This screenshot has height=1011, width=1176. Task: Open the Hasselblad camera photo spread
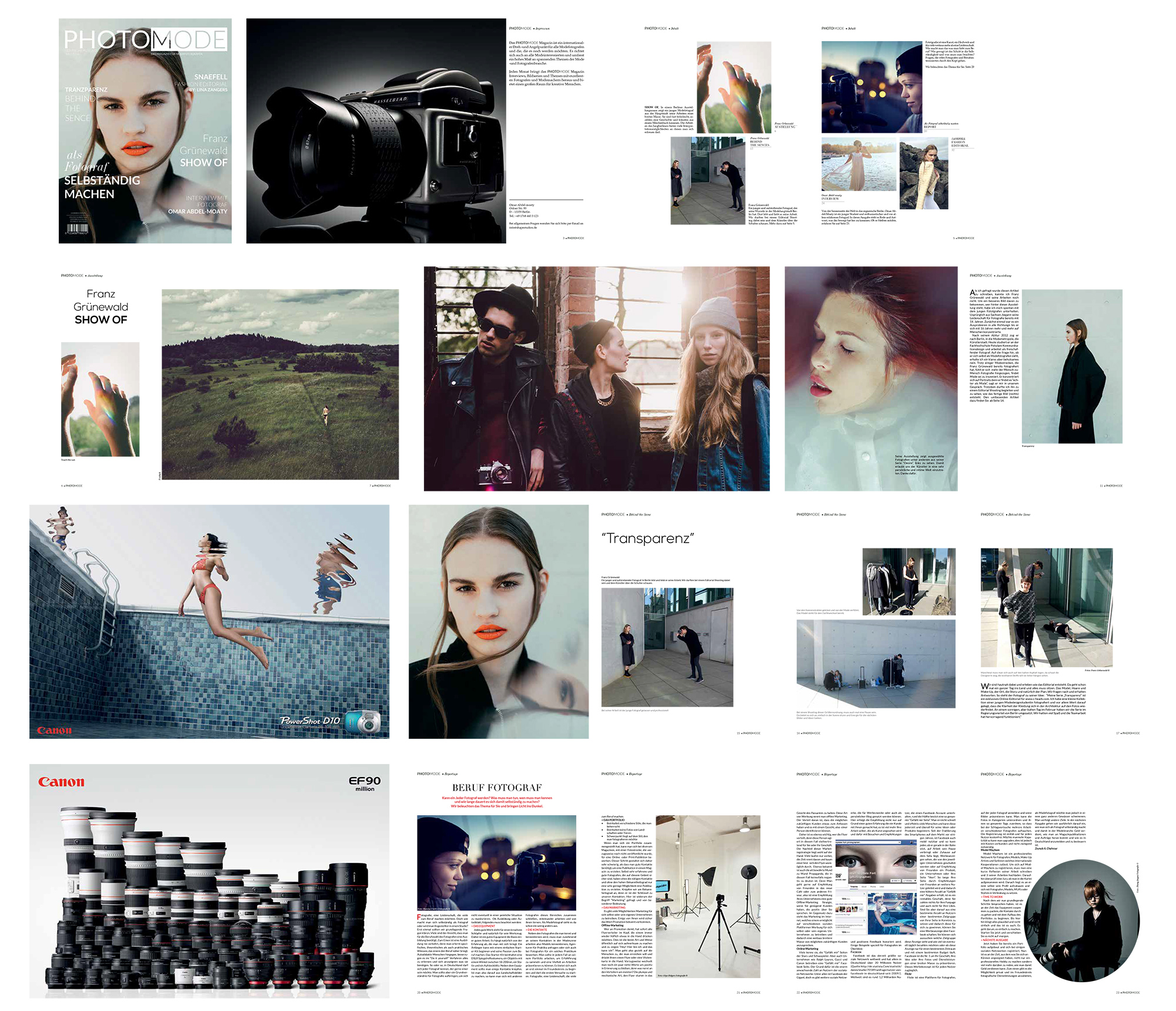coord(376,130)
